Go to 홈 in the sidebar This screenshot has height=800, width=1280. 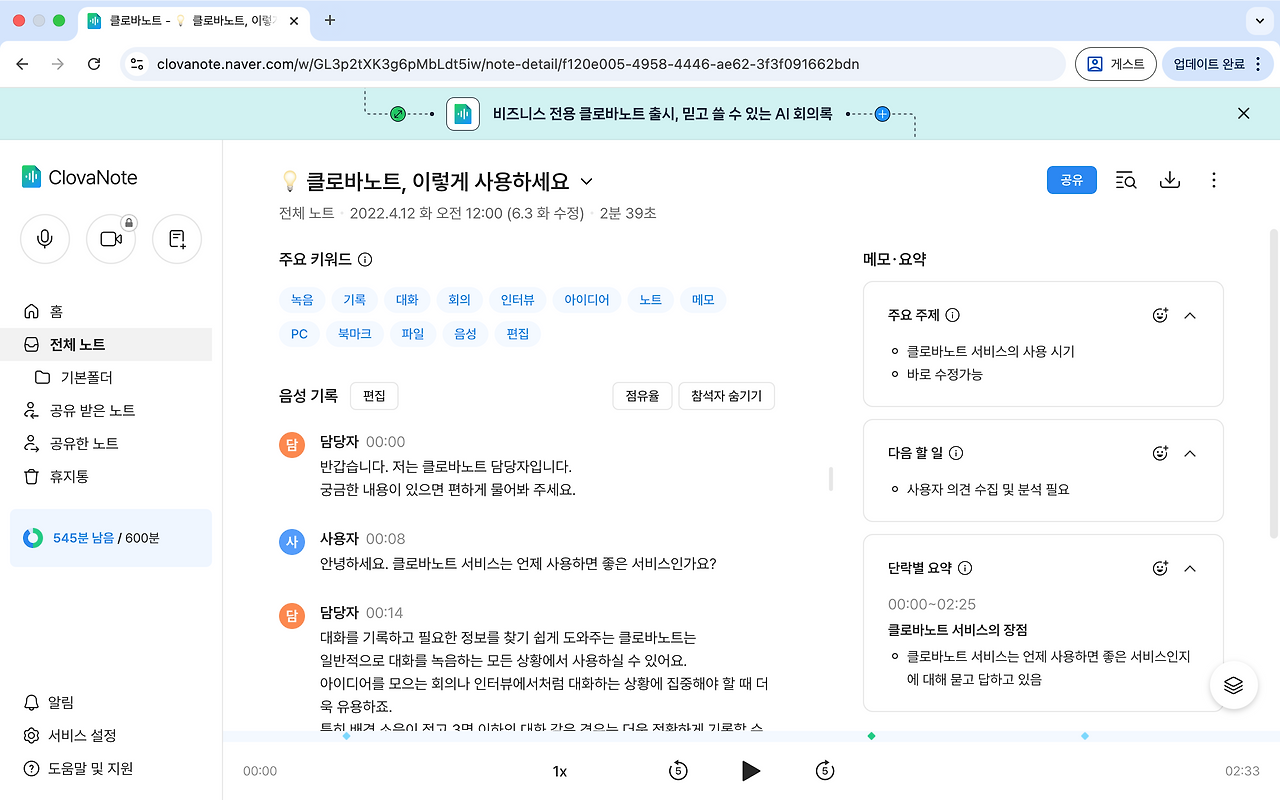106,311
